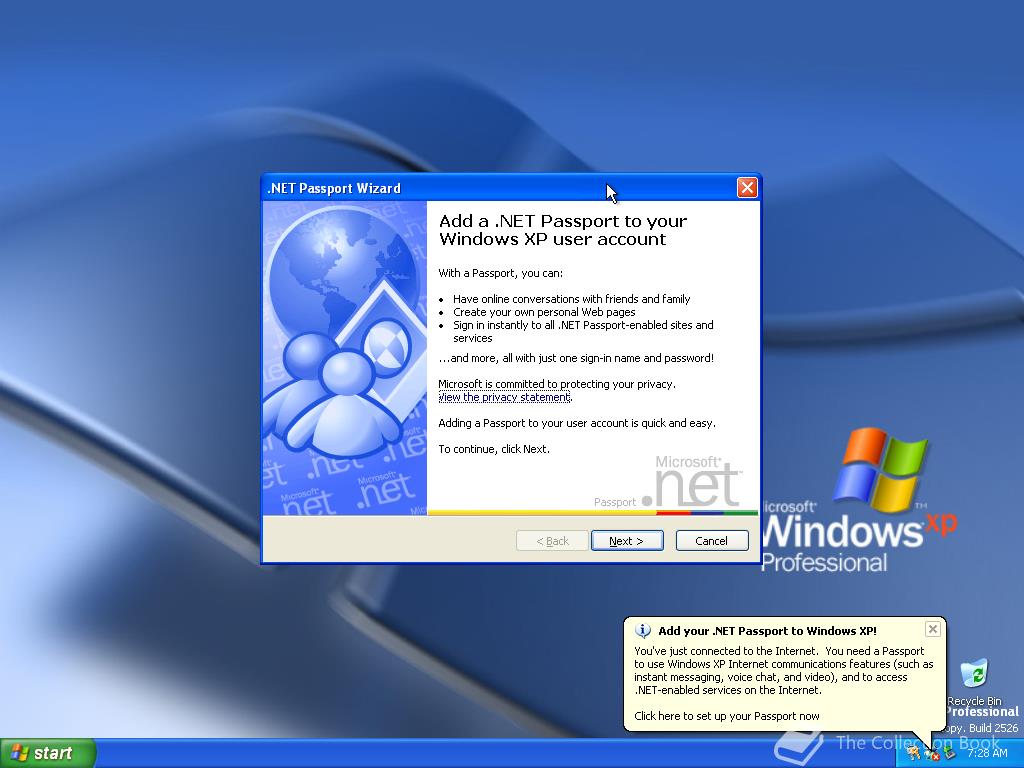Viewport: 1024px width, 768px height.
Task: Click the leftmost system tray icon
Action: (913, 753)
